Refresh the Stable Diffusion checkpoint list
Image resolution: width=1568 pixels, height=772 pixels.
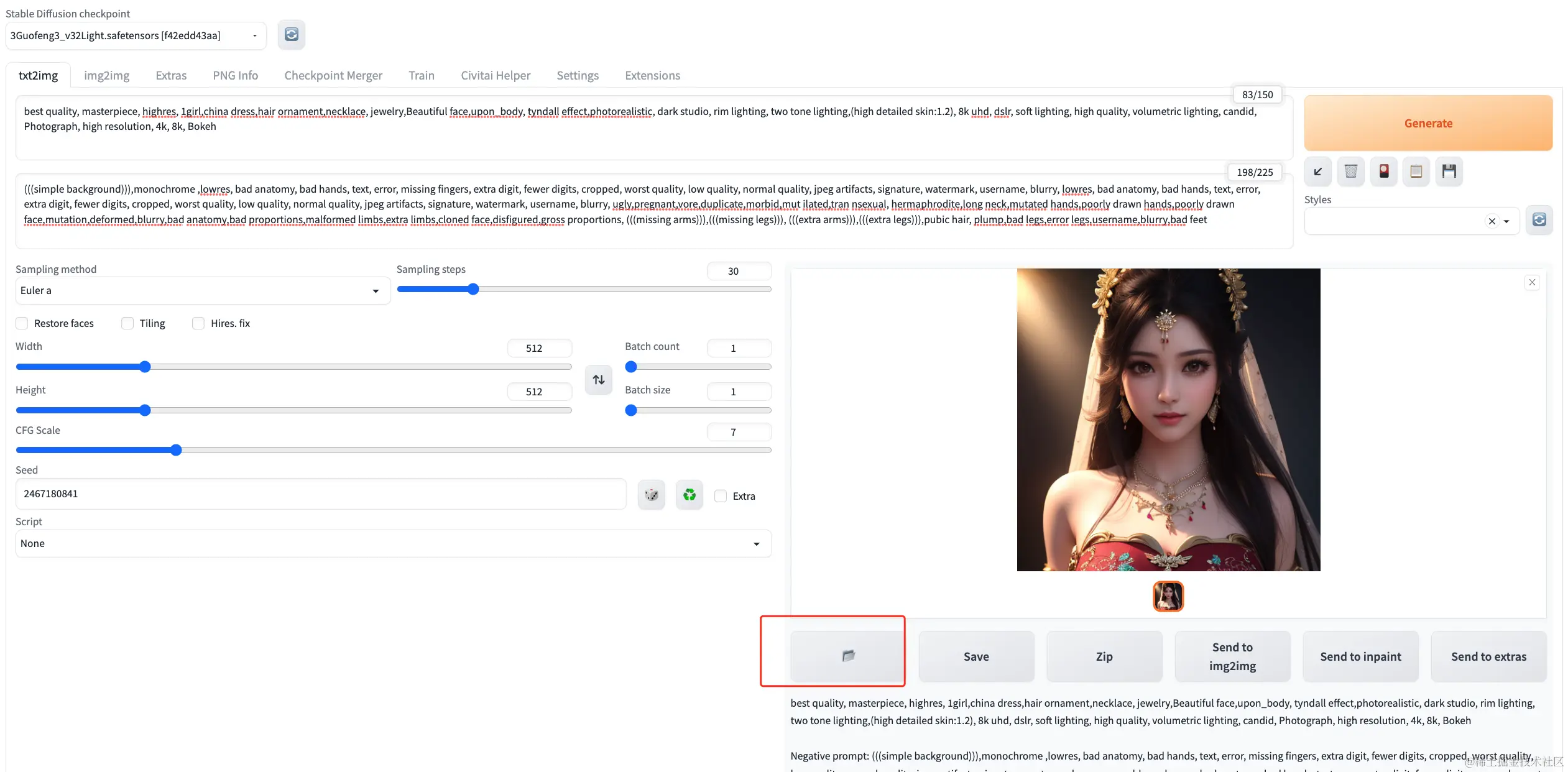pos(291,35)
